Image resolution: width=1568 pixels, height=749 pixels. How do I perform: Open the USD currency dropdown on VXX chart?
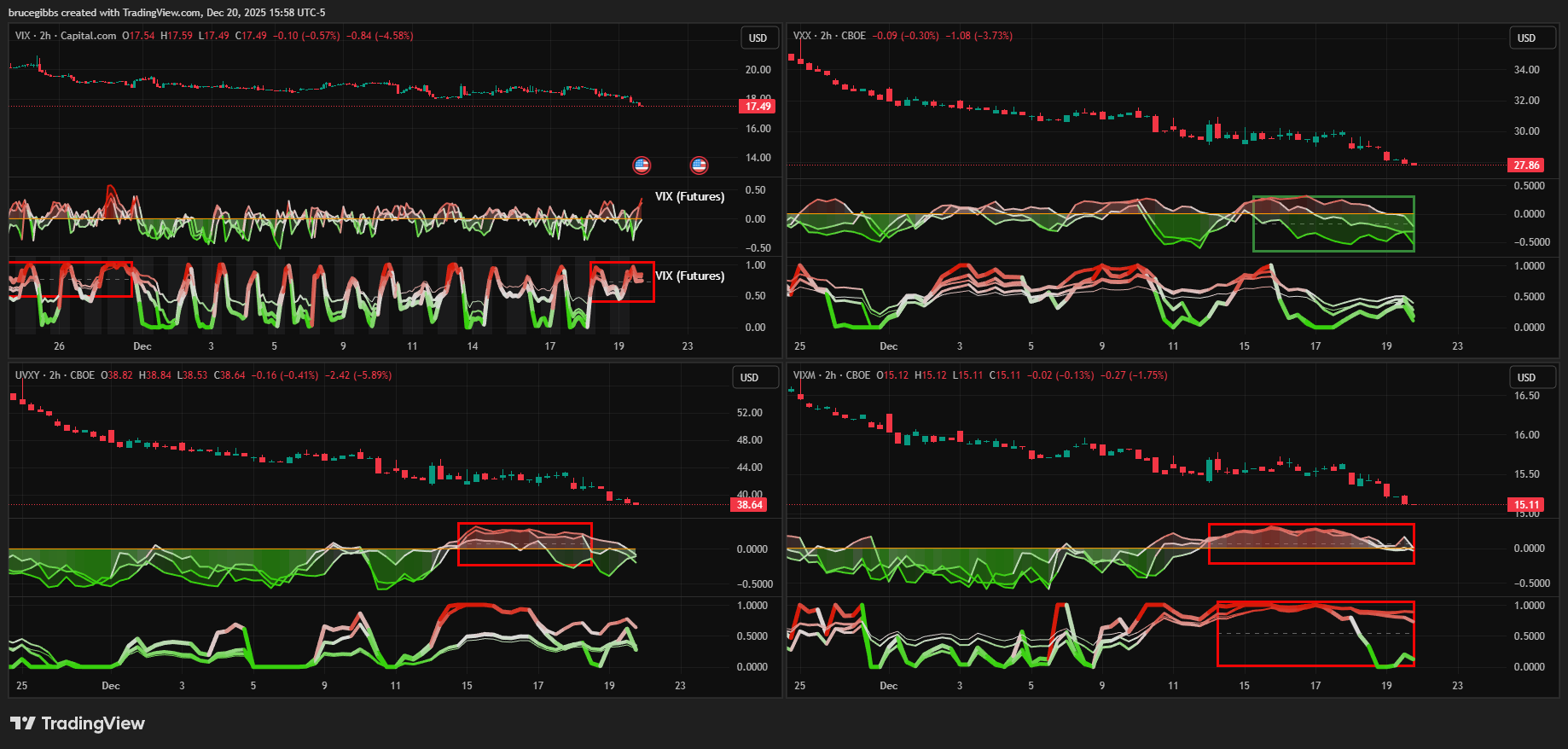coord(1526,38)
